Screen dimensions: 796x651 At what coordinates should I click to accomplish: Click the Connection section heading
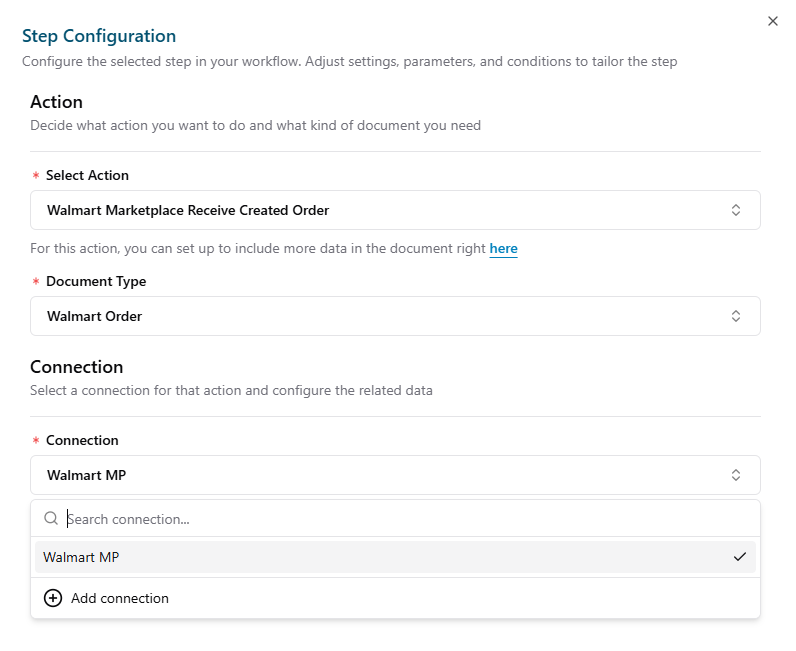click(77, 367)
